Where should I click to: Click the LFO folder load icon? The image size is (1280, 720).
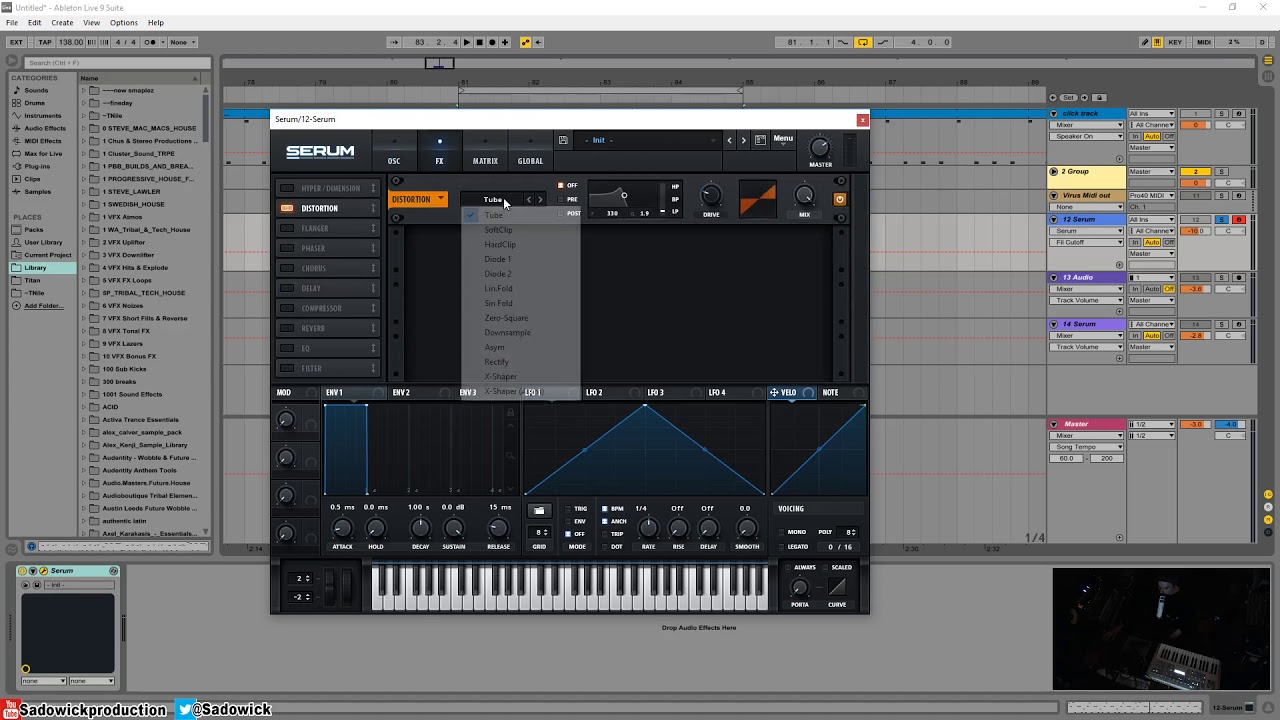point(539,510)
